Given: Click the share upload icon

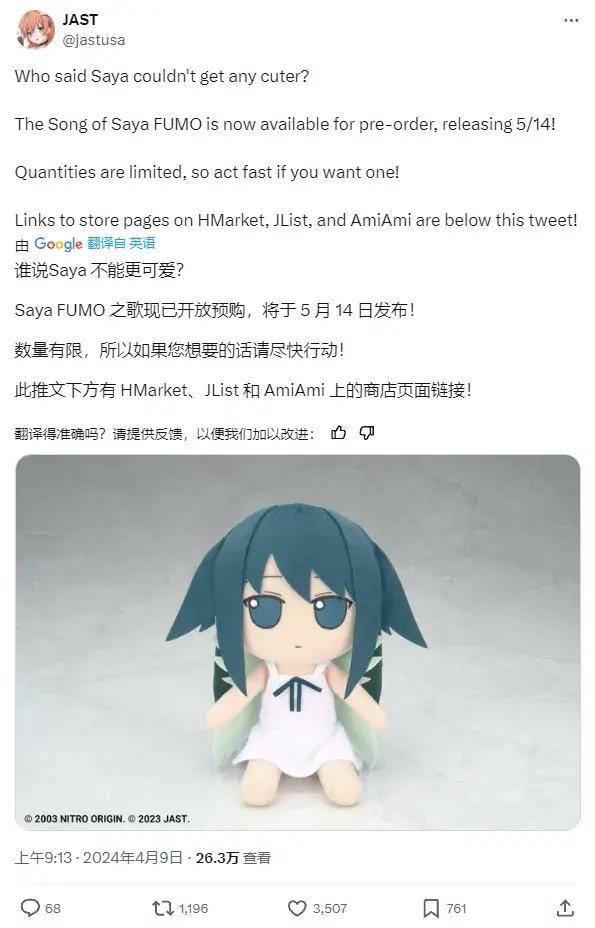Looking at the screenshot, I should pyautogui.click(x=565, y=908).
